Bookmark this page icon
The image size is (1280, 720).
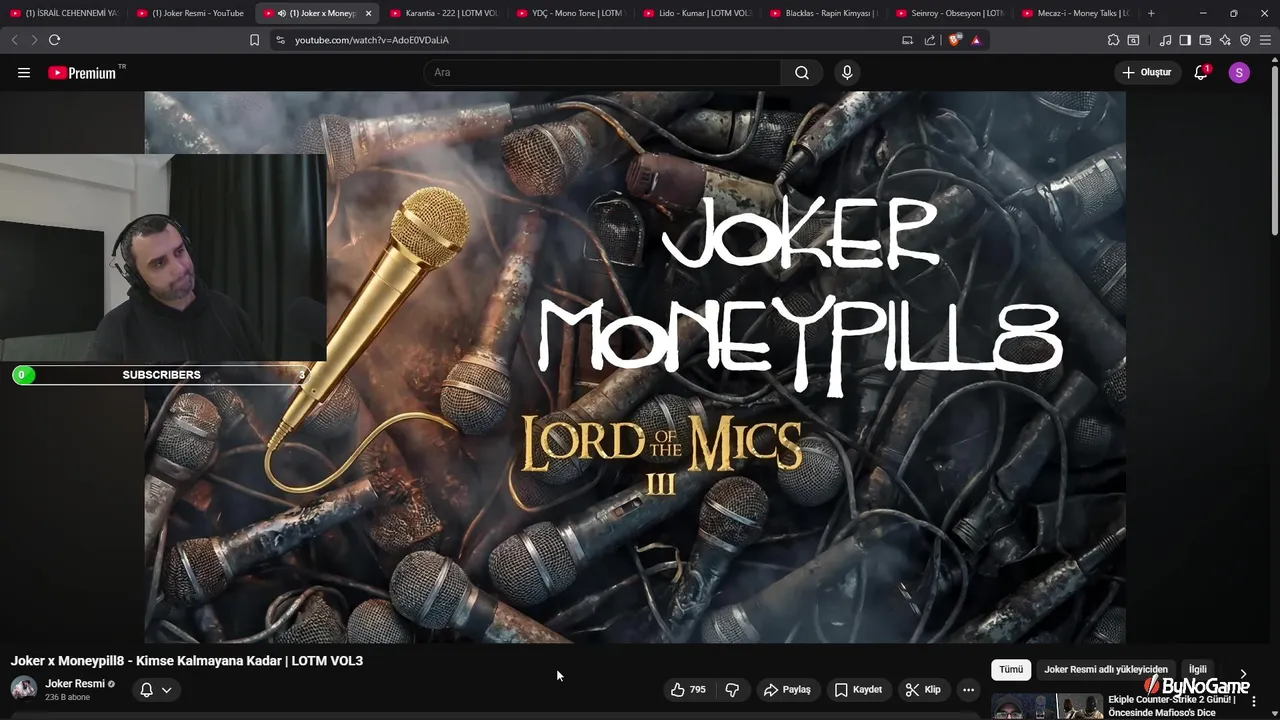point(254,40)
